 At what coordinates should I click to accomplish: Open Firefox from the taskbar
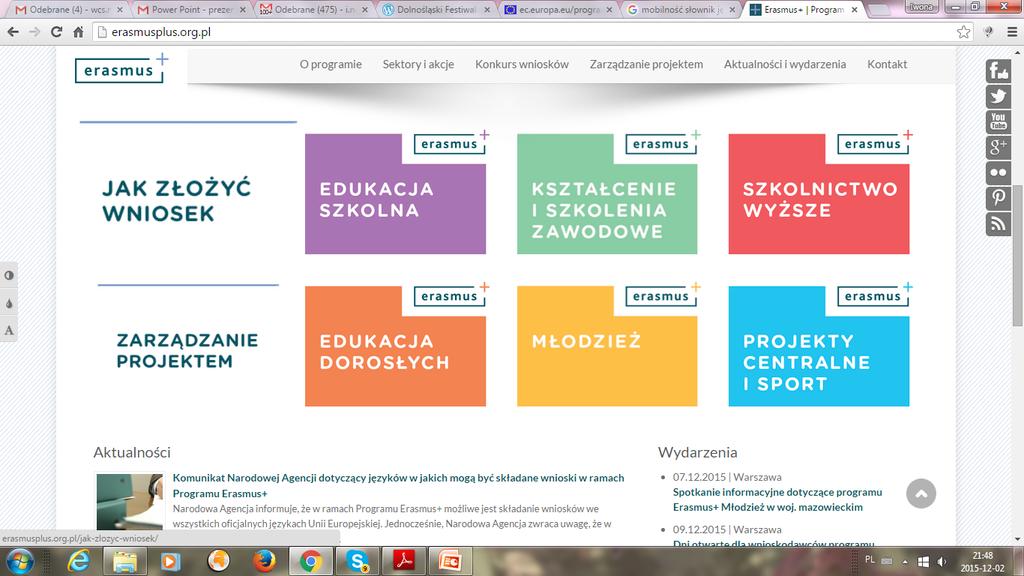click(264, 562)
